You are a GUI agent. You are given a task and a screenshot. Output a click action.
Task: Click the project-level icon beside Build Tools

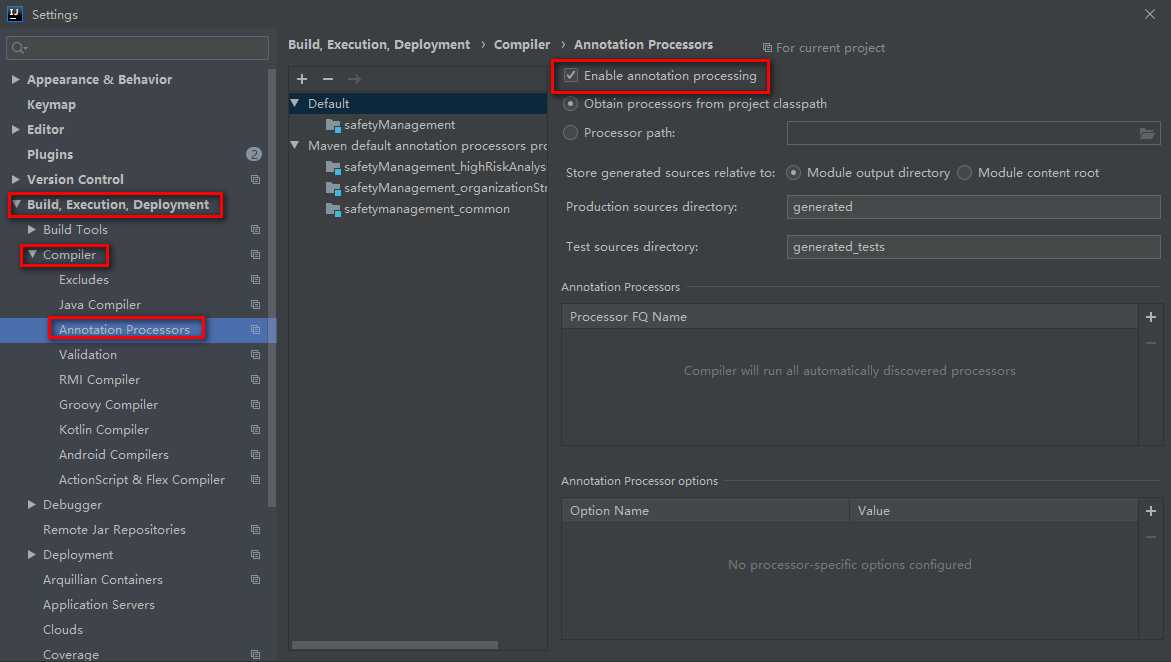[x=255, y=229]
